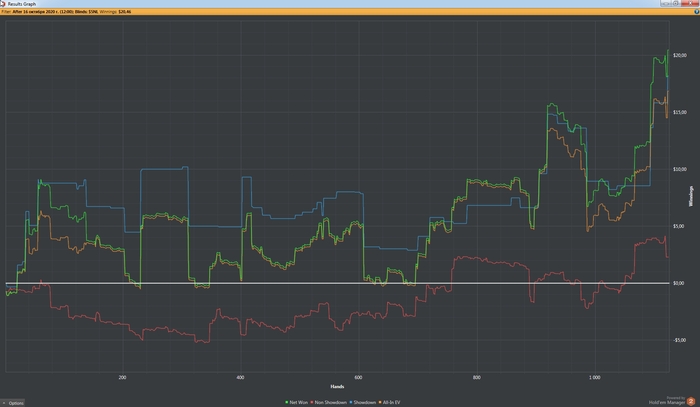
Task: Toggle the Showdown legend entry
Action: [x=362, y=403]
